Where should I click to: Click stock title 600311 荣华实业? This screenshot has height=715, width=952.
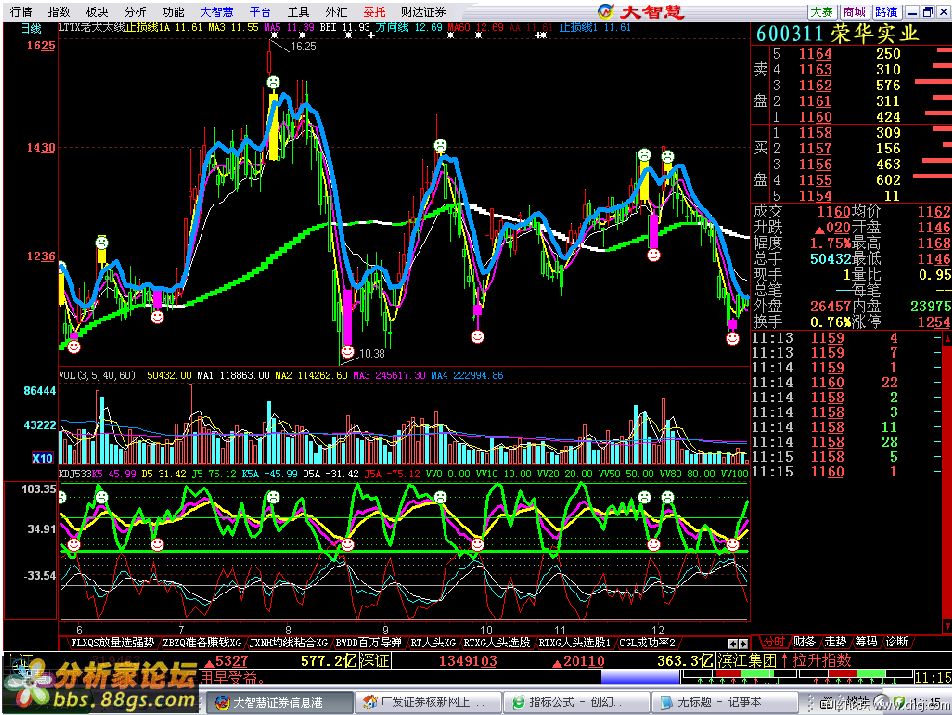(x=837, y=34)
